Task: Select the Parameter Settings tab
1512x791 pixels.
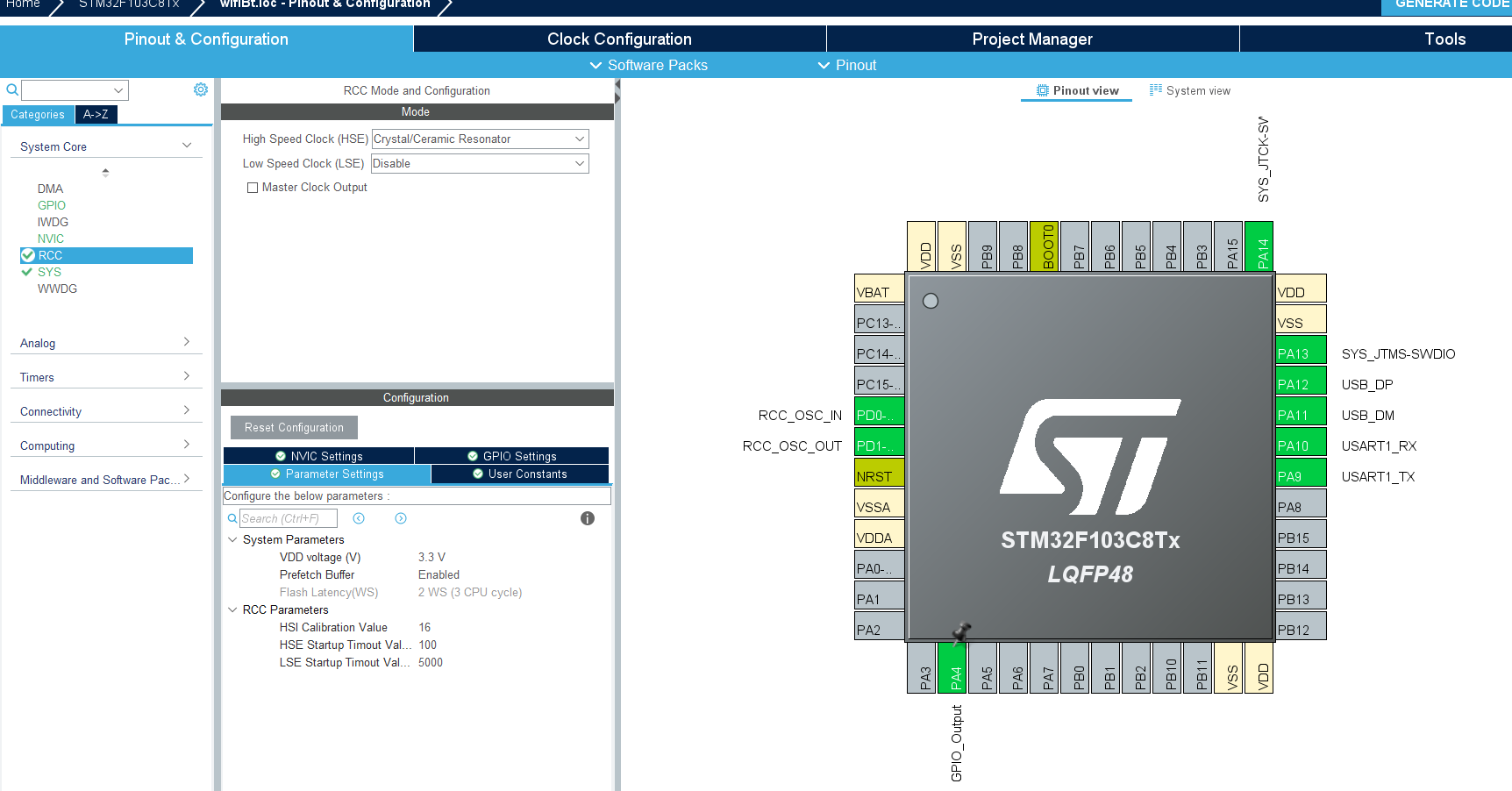Action: coord(327,474)
